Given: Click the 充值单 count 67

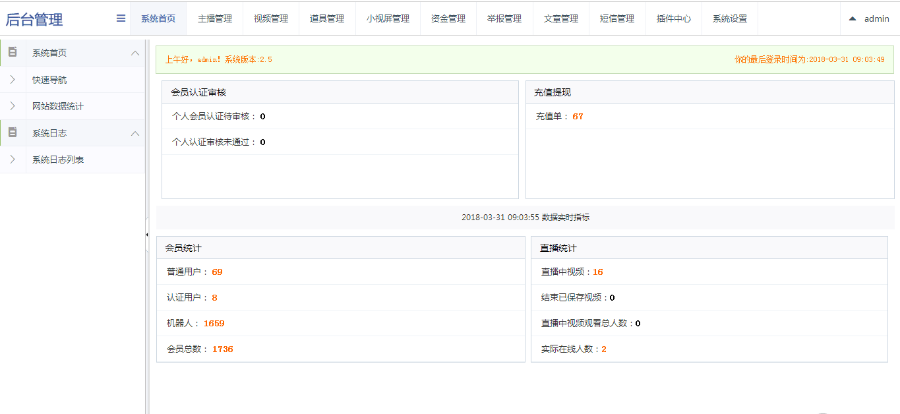Looking at the screenshot, I should coord(577,116).
